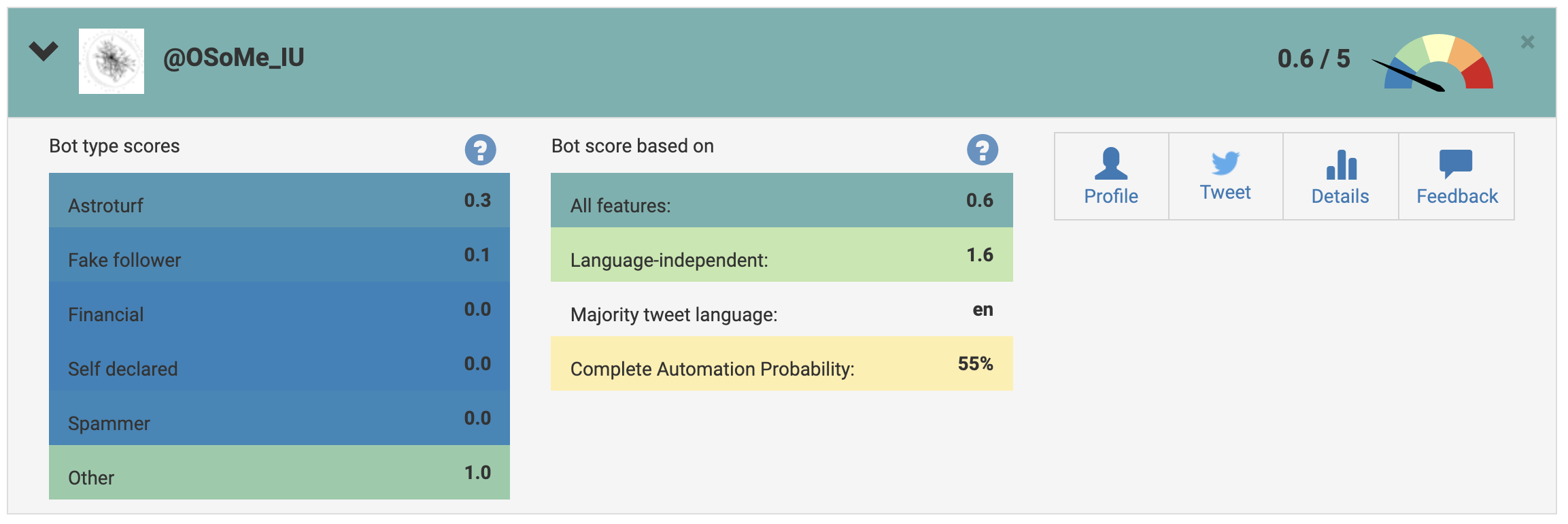Click the Feedback button label
This screenshot has height=524, width=1568.
click(x=1456, y=197)
